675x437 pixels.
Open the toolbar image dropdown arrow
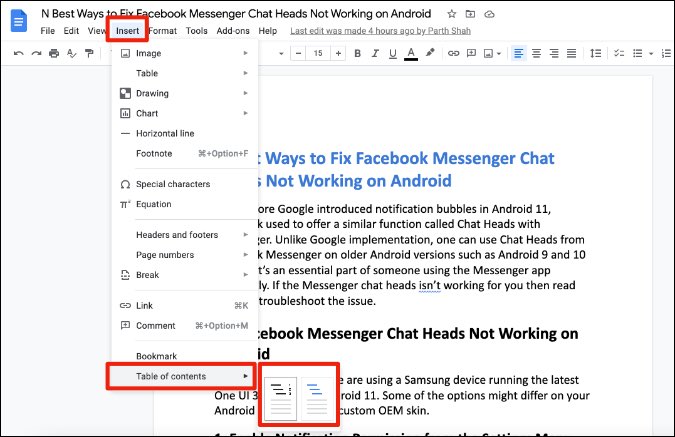tap(499, 54)
